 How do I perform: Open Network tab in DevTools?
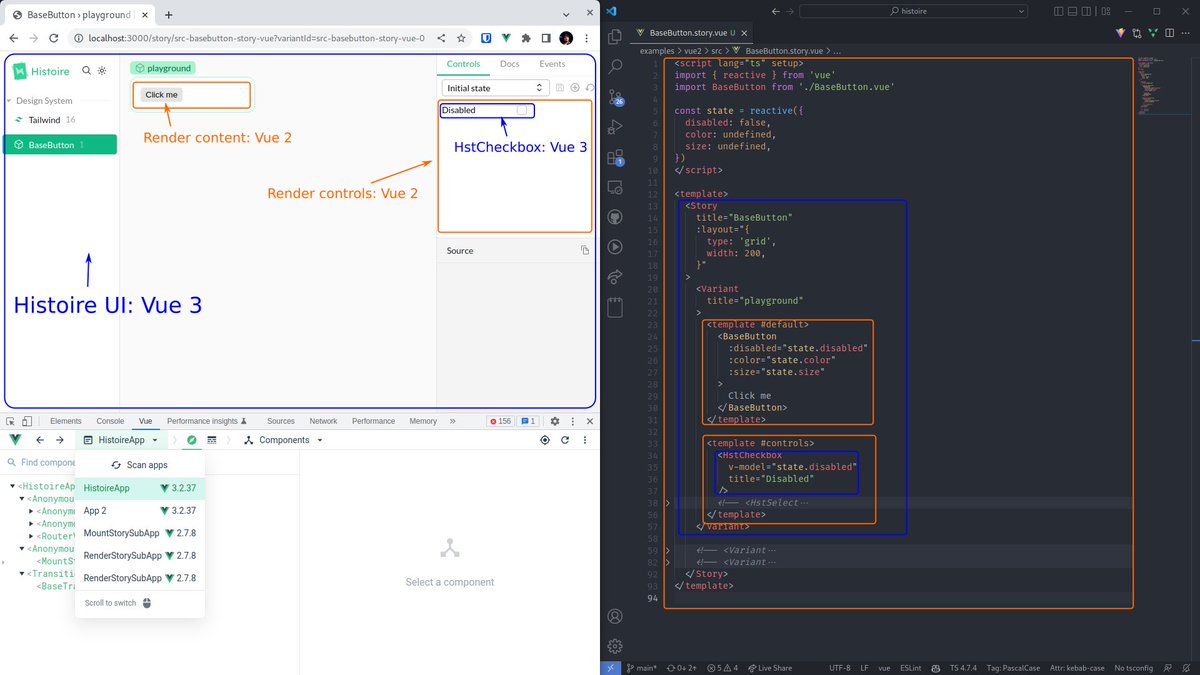(x=323, y=421)
